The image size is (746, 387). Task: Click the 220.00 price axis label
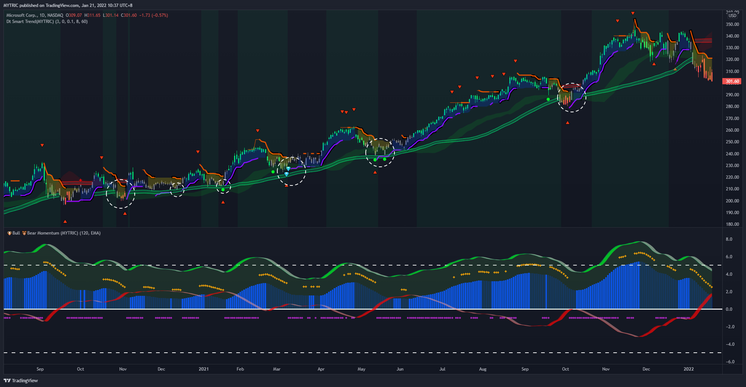732,177
